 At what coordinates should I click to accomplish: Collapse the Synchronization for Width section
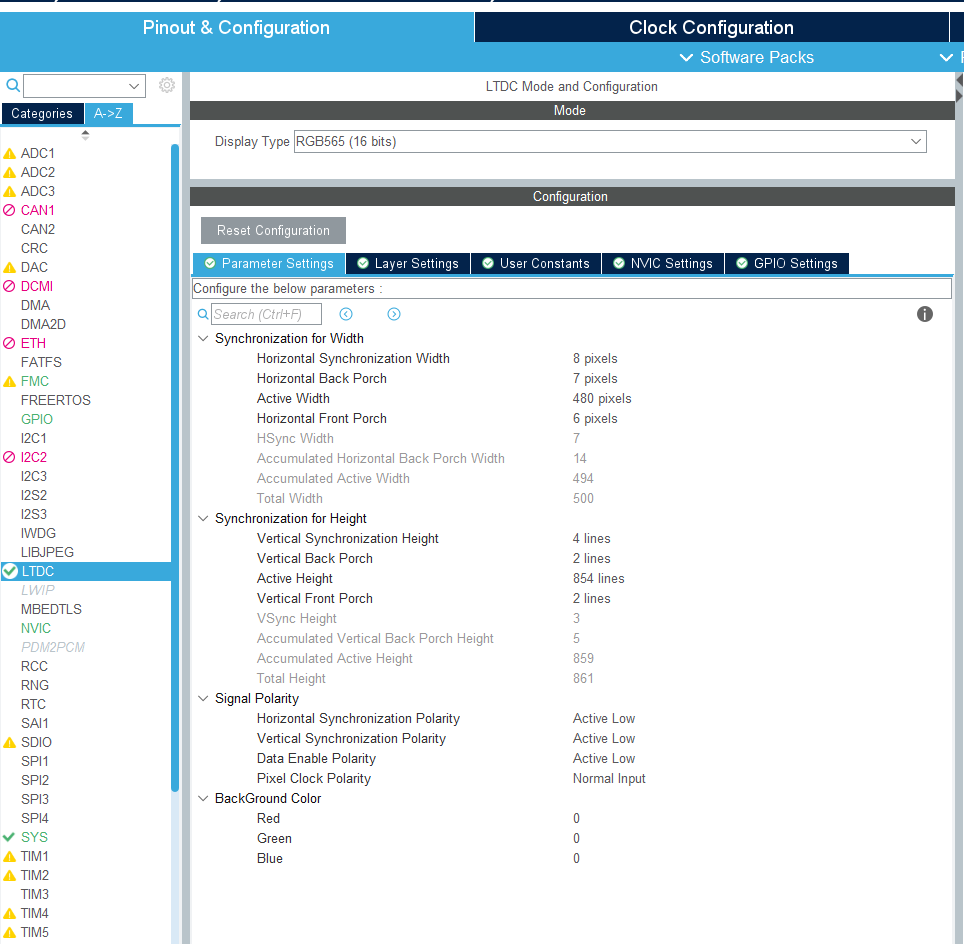coord(204,339)
